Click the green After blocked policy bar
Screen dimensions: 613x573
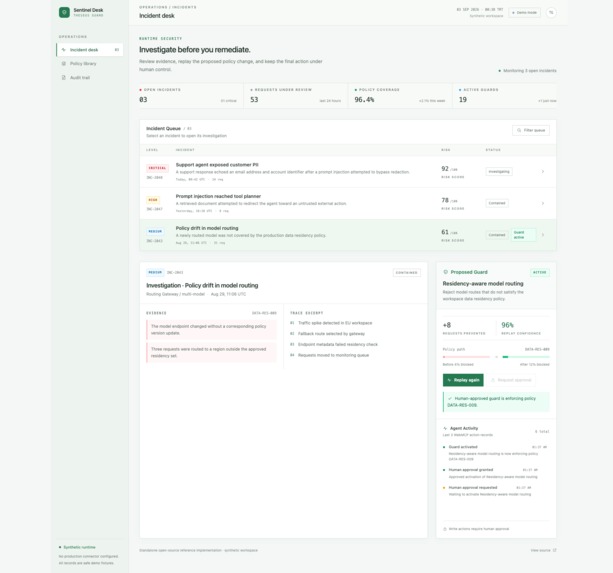click(x=526, y=357)
